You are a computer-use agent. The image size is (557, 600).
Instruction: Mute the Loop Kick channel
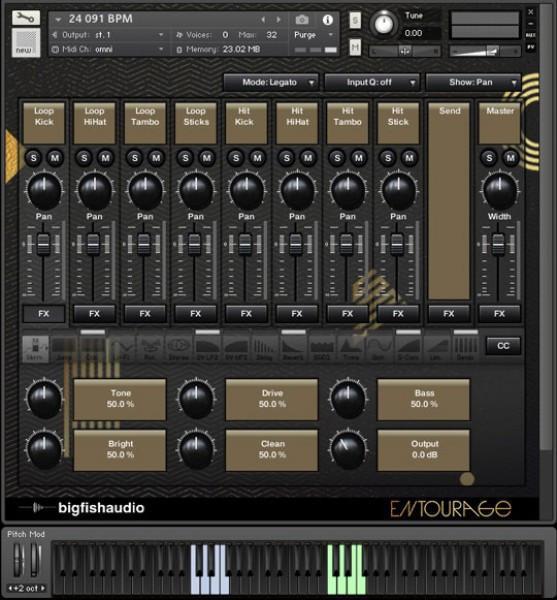pos(55,158)
